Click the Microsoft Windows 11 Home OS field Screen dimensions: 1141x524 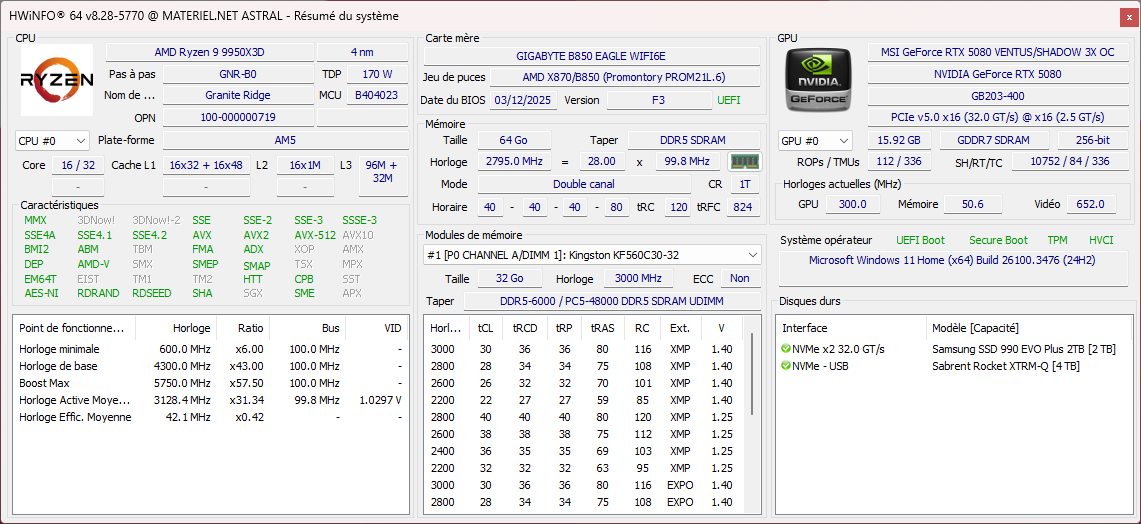point(953,268)
